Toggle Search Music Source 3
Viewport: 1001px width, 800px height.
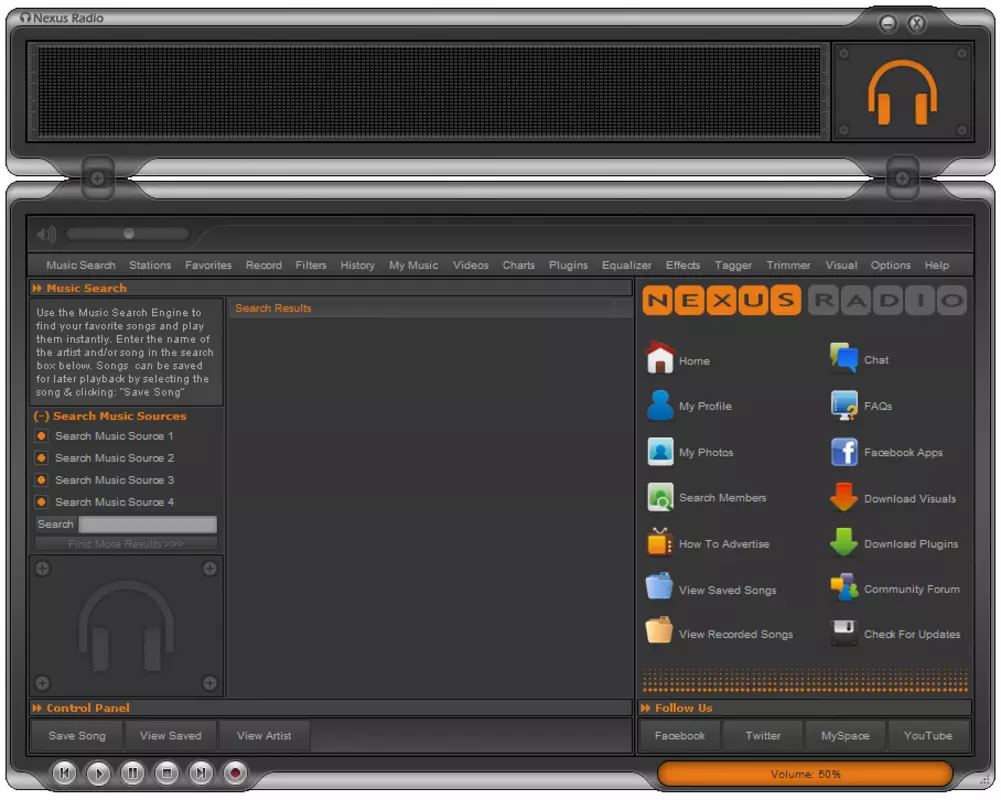click(41, 479)
